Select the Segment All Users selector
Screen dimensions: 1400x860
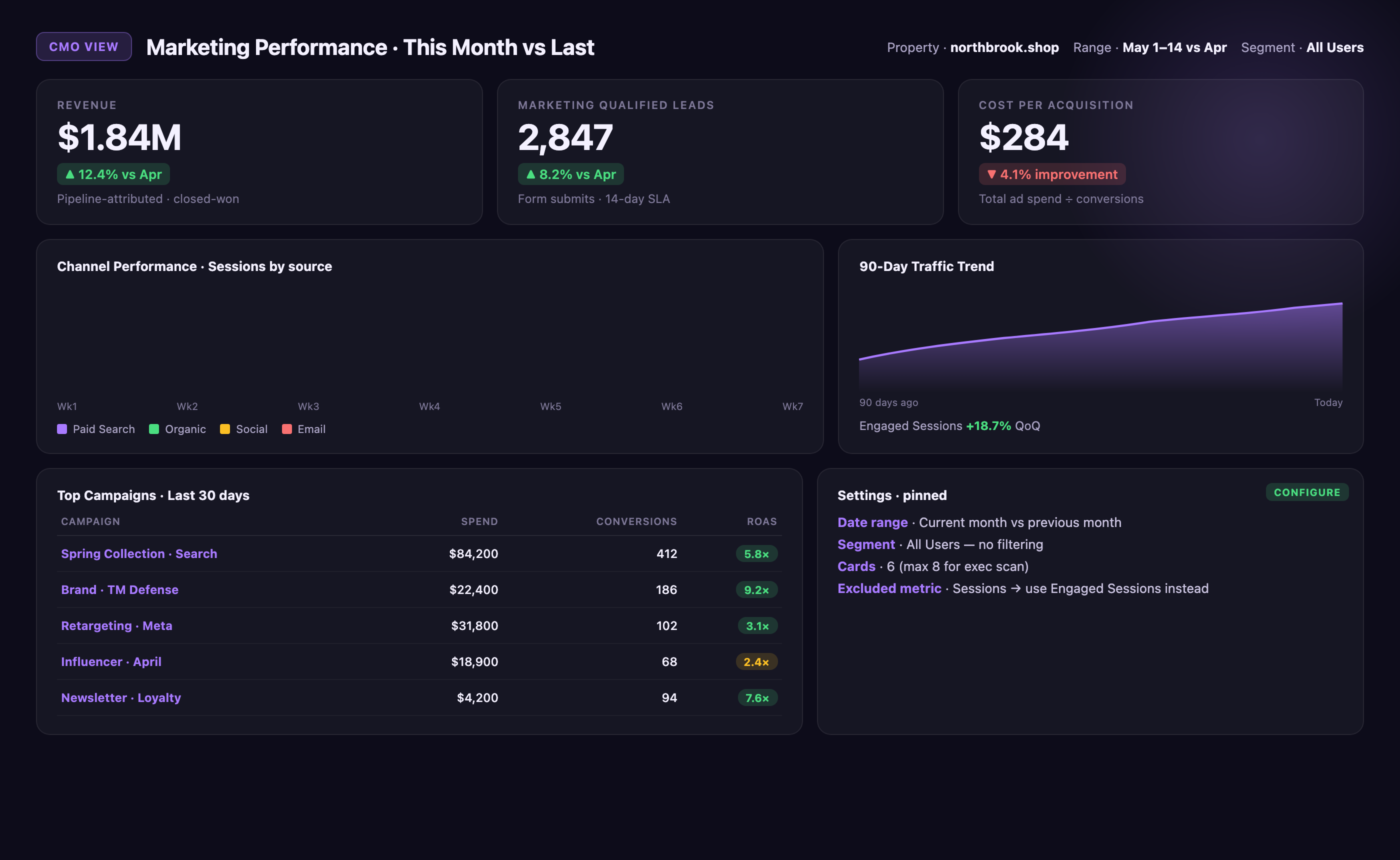click(x=1301, y=47)
